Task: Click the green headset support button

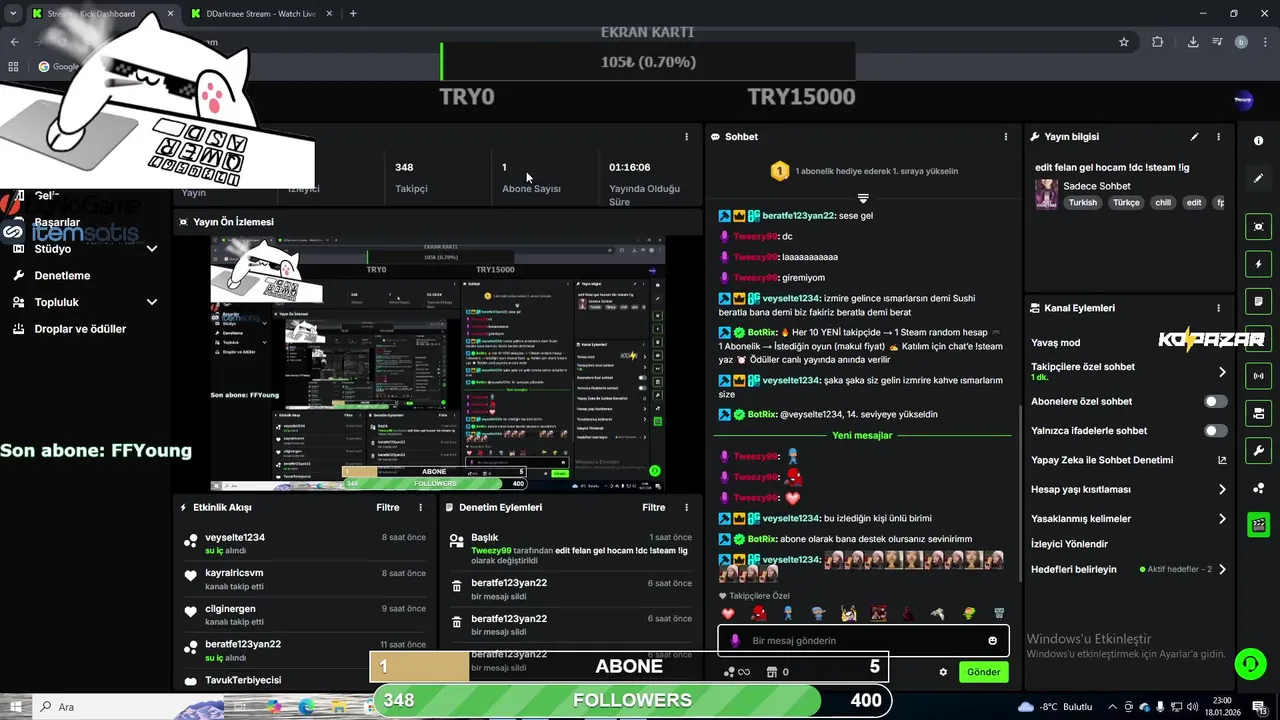Action: tap(1249, 664)
